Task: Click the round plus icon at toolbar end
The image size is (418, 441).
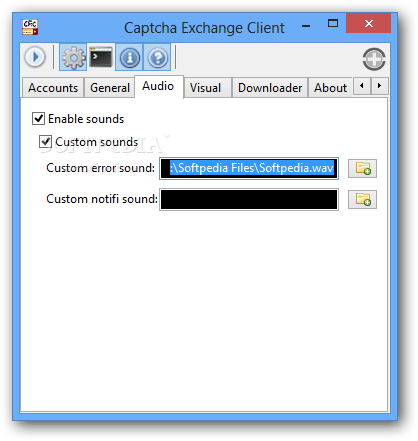Action: pyautogui.click(x=374, y=59)
